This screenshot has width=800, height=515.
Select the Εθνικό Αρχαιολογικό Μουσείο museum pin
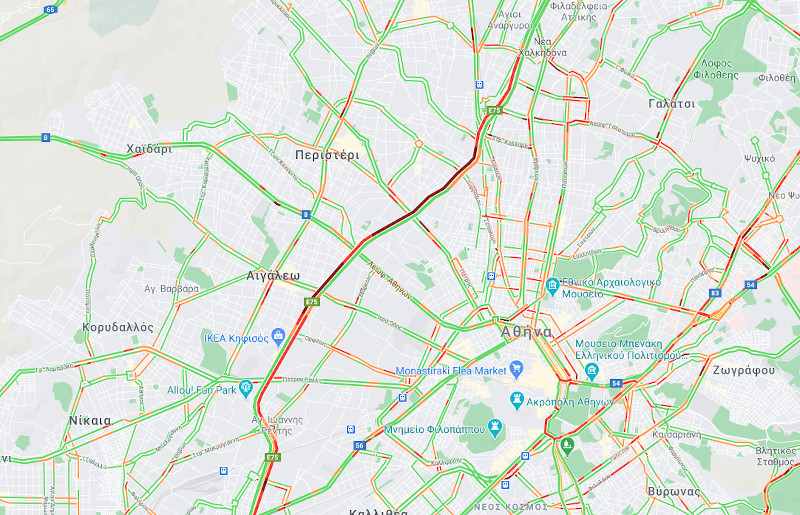coord(553,286)
